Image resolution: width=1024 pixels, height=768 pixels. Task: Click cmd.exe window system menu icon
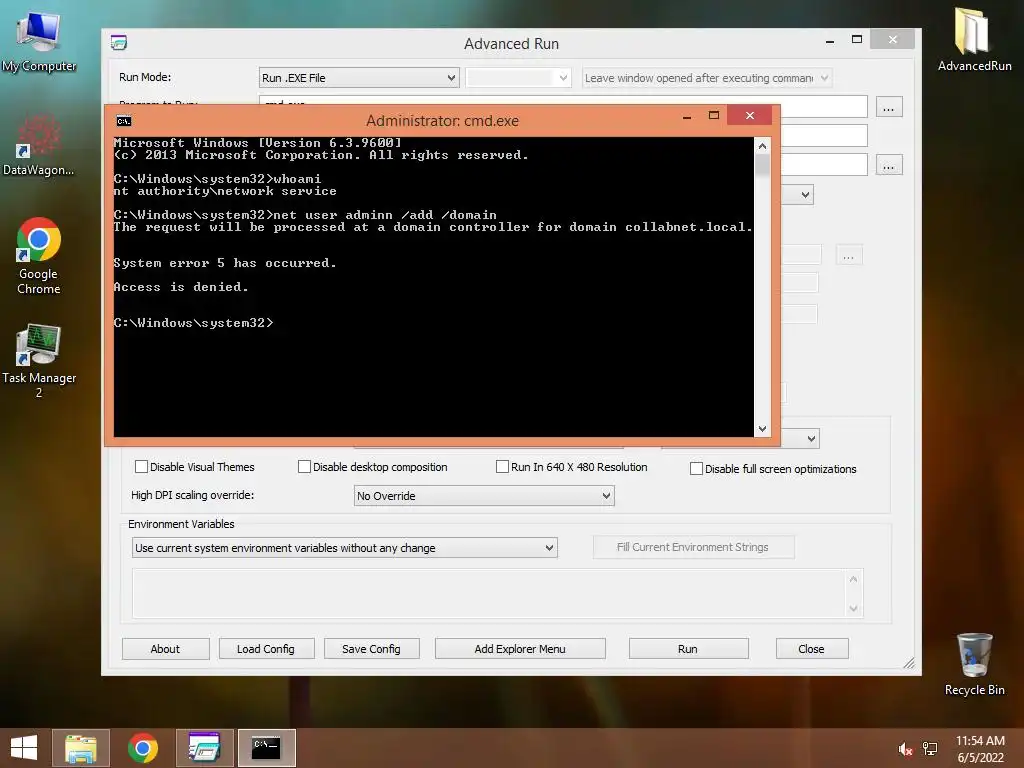click(123, 121)
